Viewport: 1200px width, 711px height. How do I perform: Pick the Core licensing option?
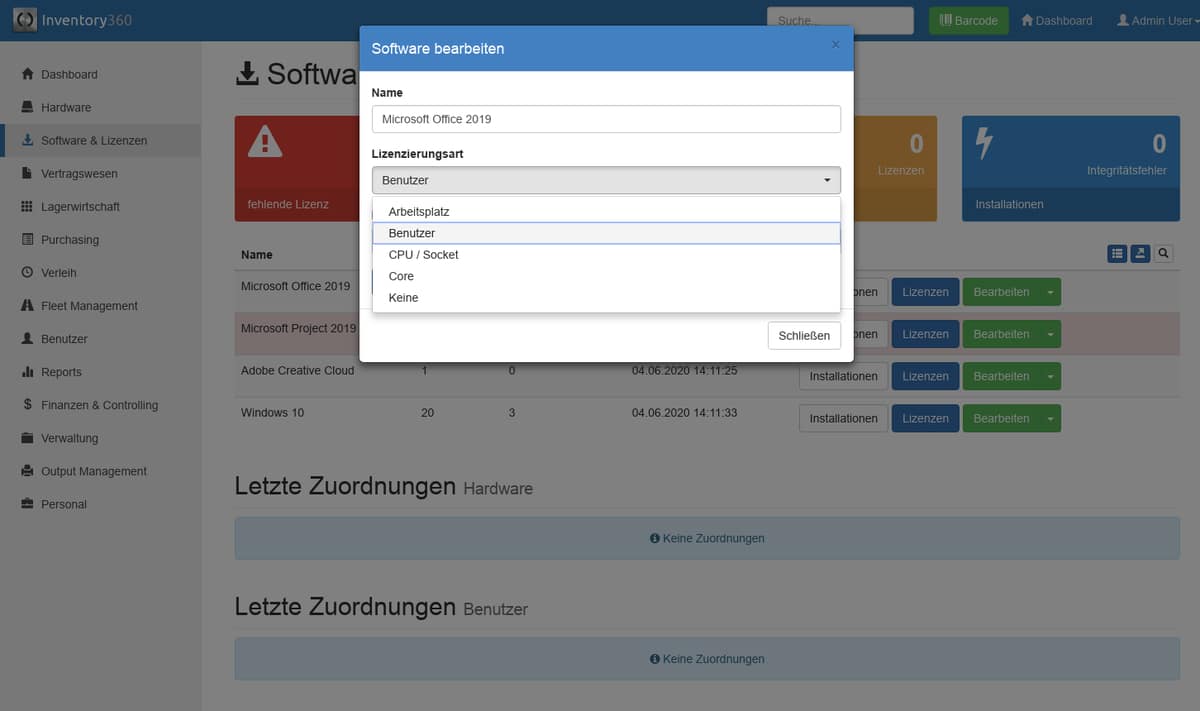point(401,276)
